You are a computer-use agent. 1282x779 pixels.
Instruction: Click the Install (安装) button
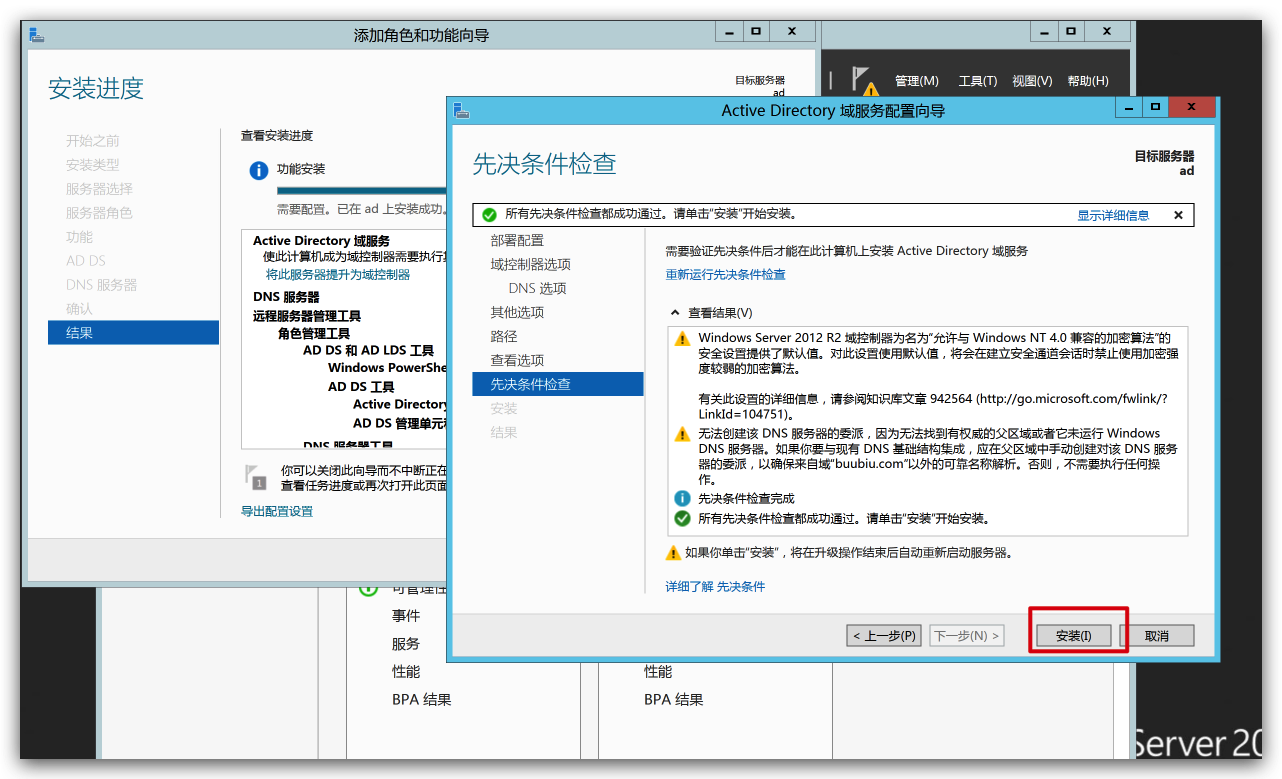tap(1073, 636)
